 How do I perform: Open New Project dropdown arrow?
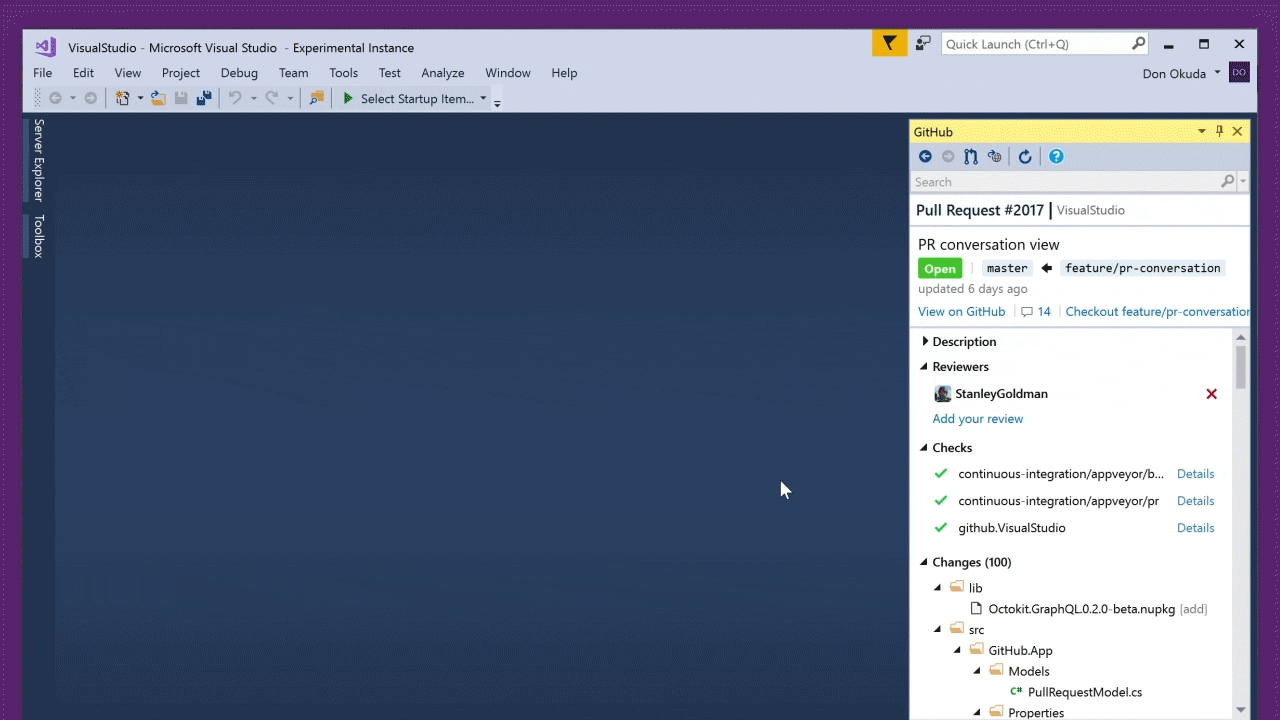(x=140, y=98)
